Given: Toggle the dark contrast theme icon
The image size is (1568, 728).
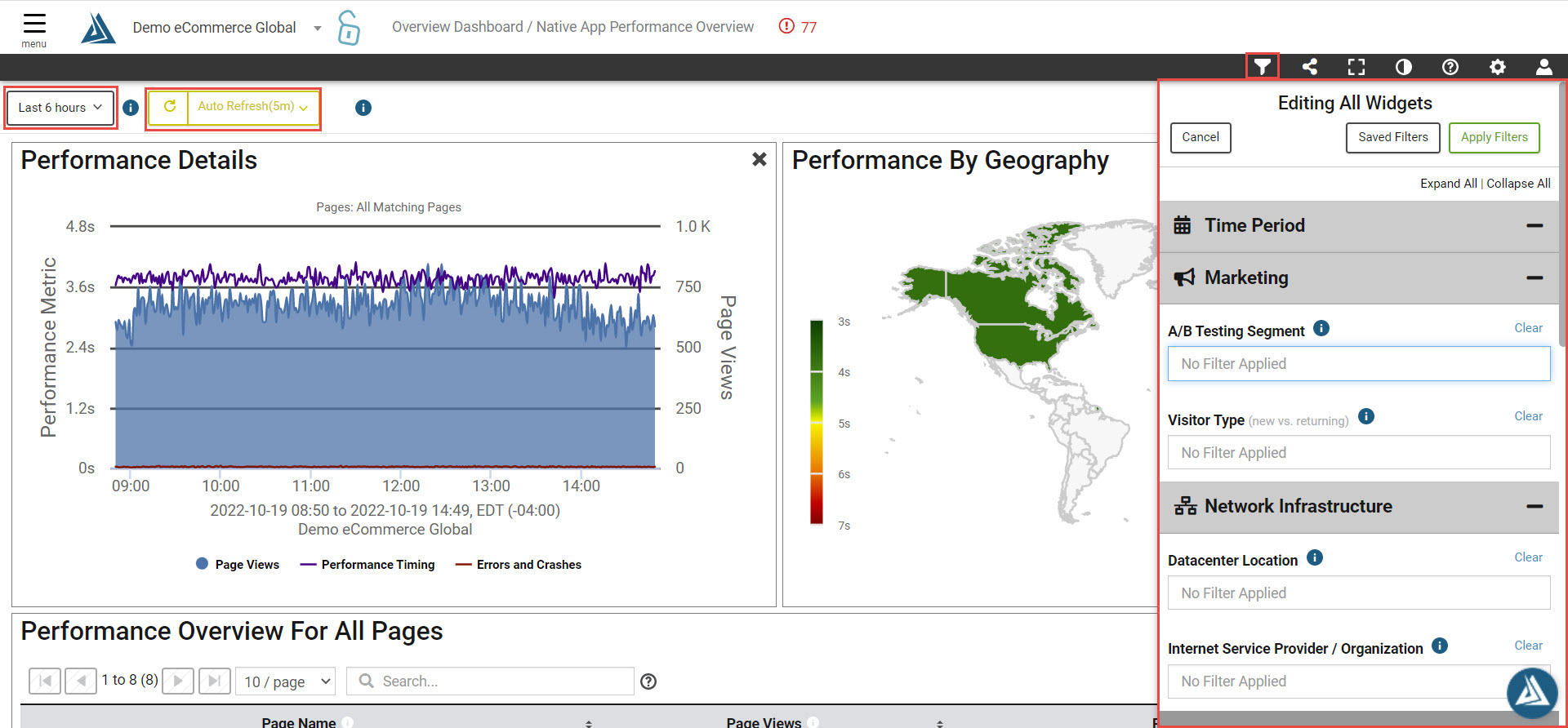Looking at the screenshot, I should tap(1403, 67).
